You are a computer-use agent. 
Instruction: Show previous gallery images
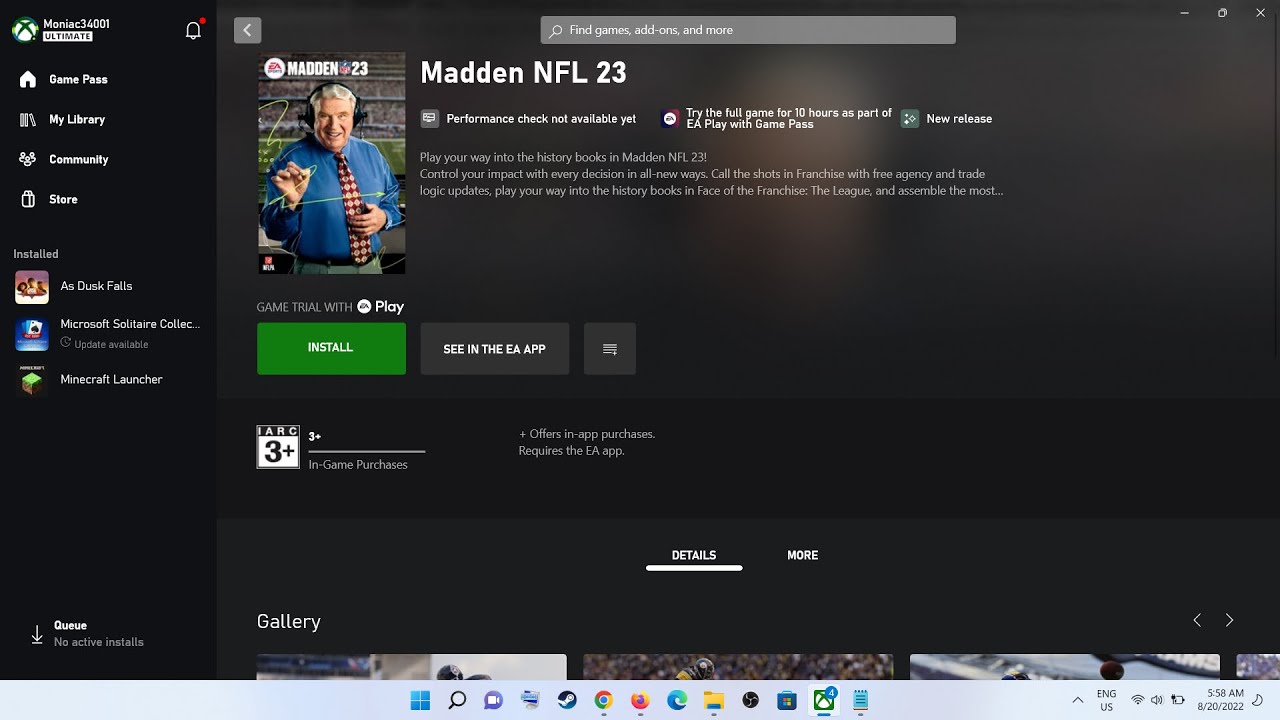1197,621
